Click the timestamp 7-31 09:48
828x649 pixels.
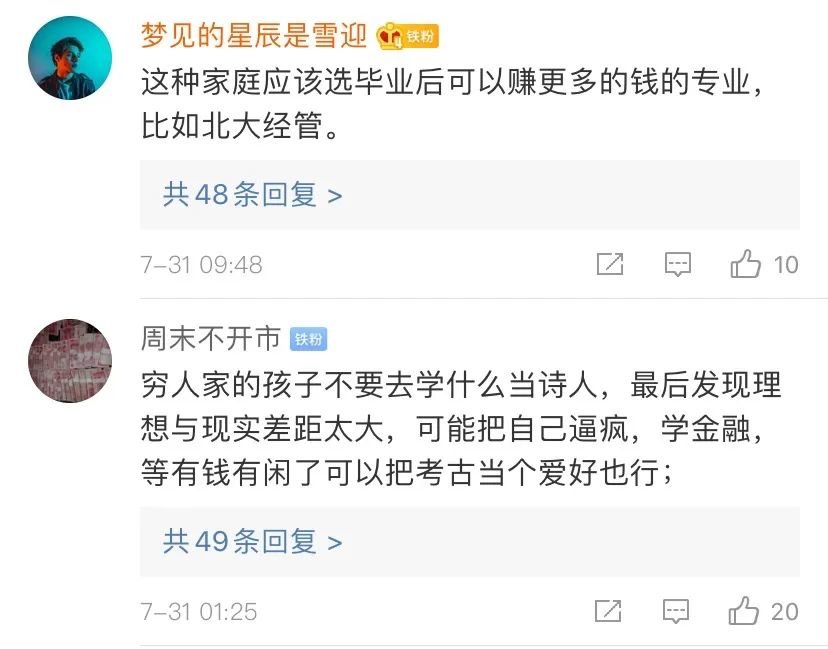pyautogui.click(x=201, y=265)
